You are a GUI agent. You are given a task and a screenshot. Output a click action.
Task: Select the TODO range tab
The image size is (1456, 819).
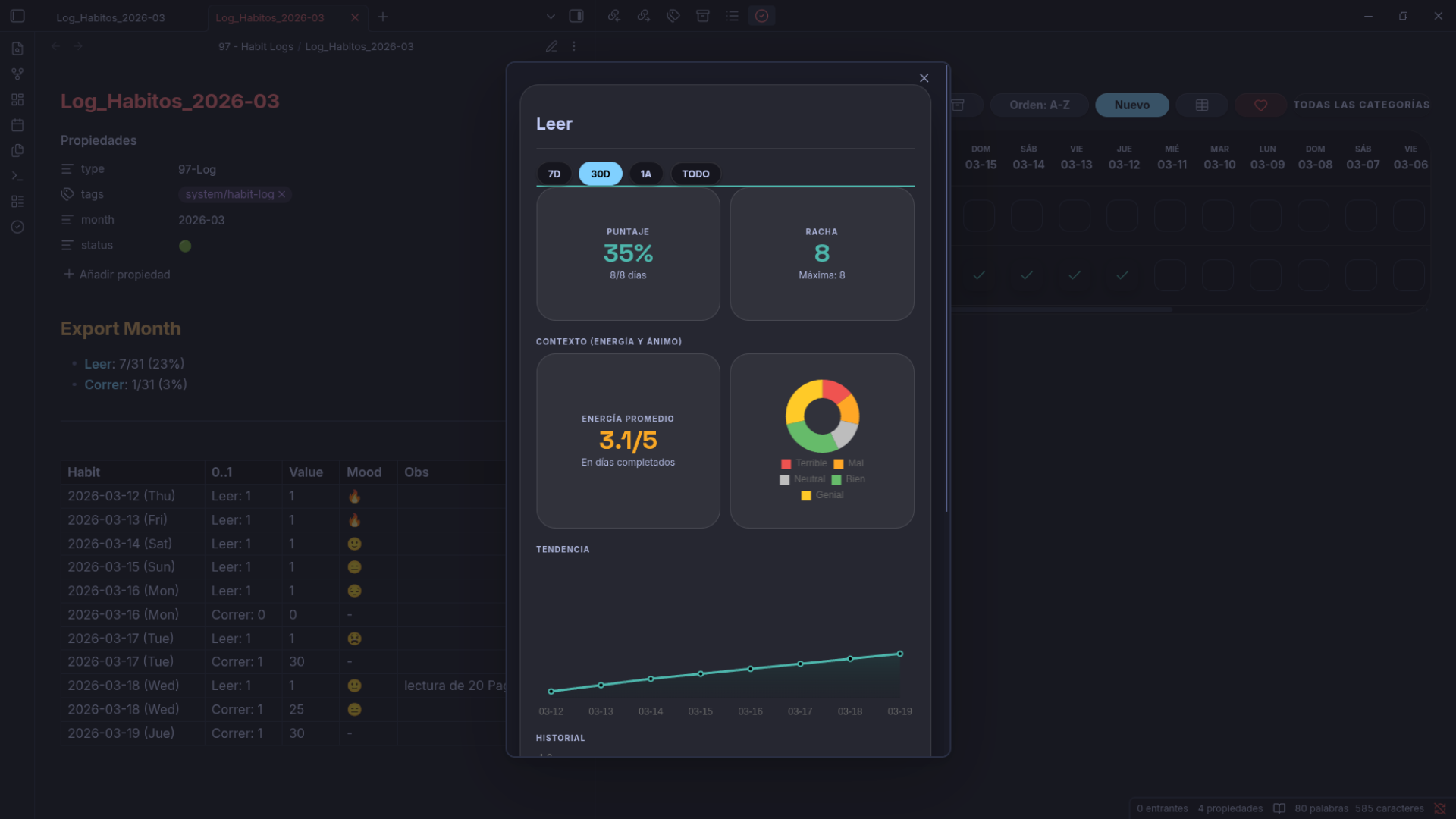point(695,174)
